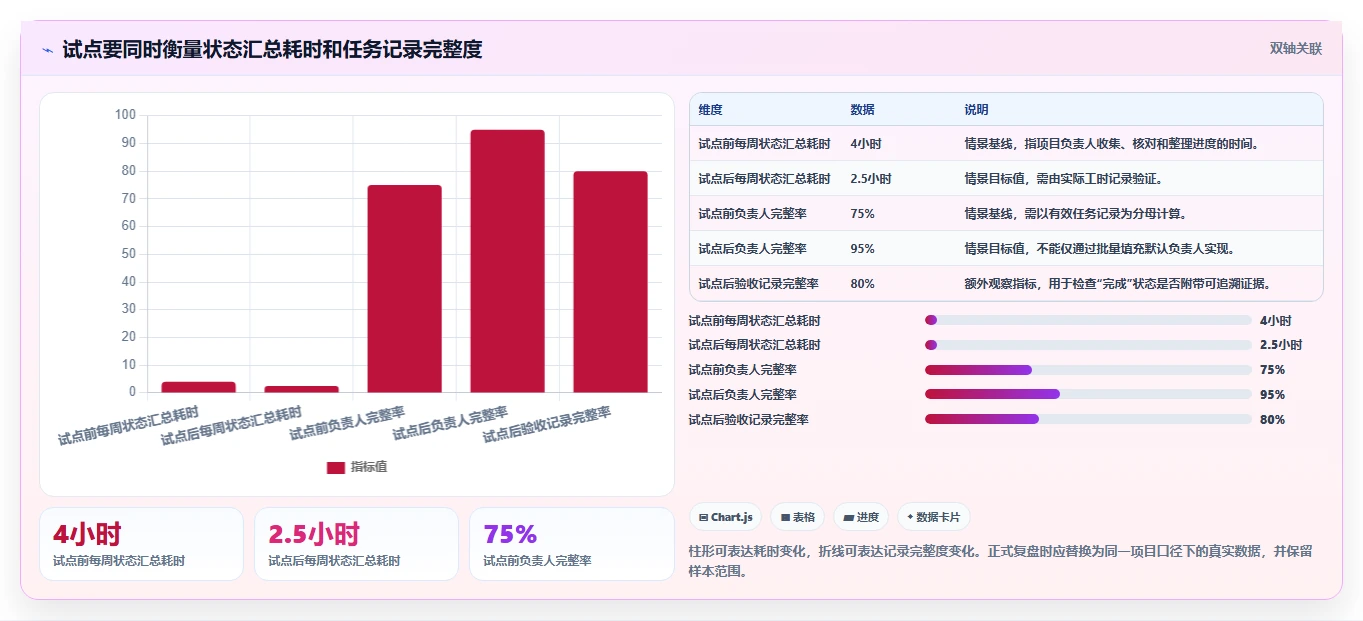This screenshot has width=1363, height=621.
Task: Select the 4小时 data card
Action: pos(141,544)
